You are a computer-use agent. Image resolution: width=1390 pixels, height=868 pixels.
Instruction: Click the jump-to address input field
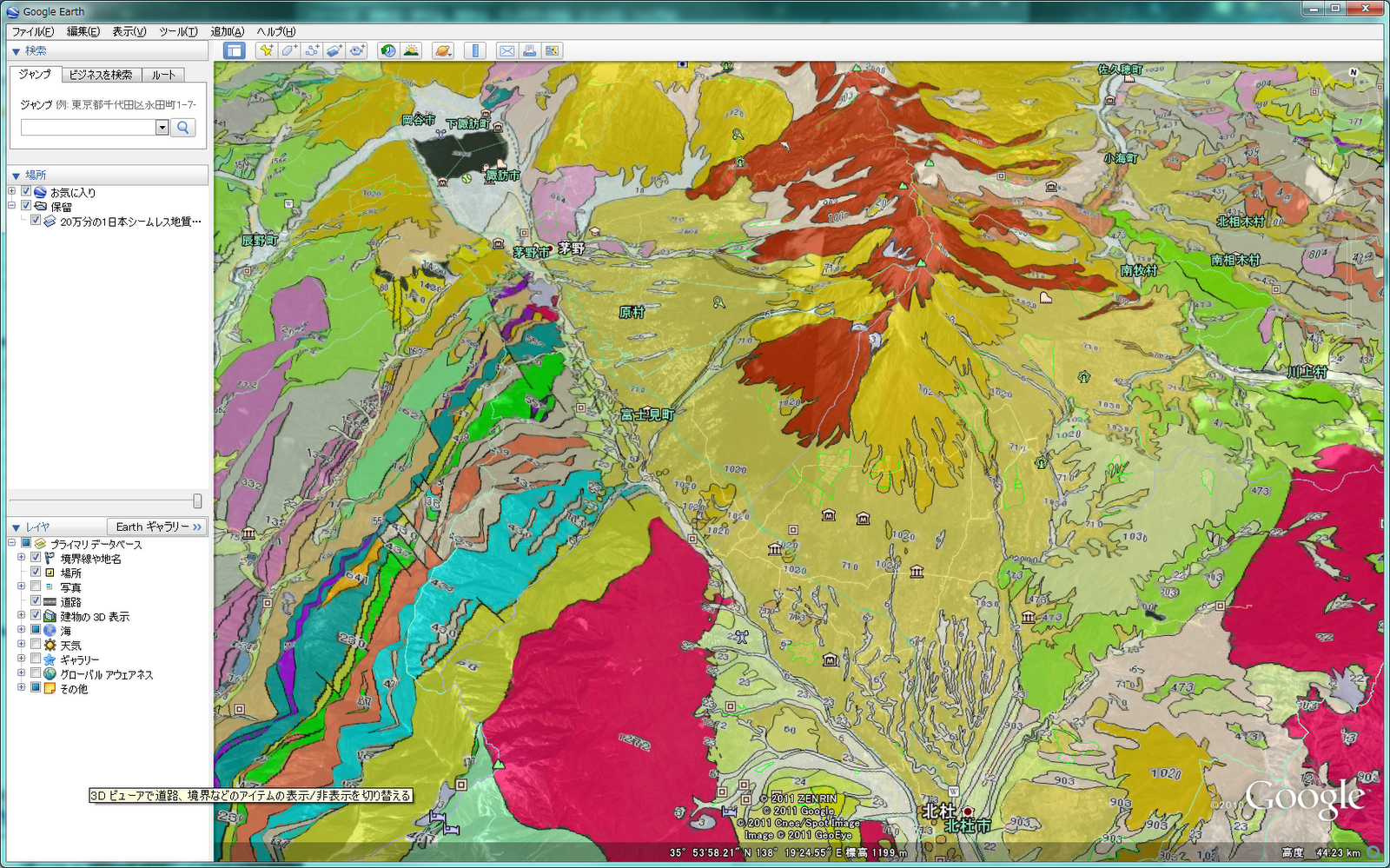coord(89,127)
